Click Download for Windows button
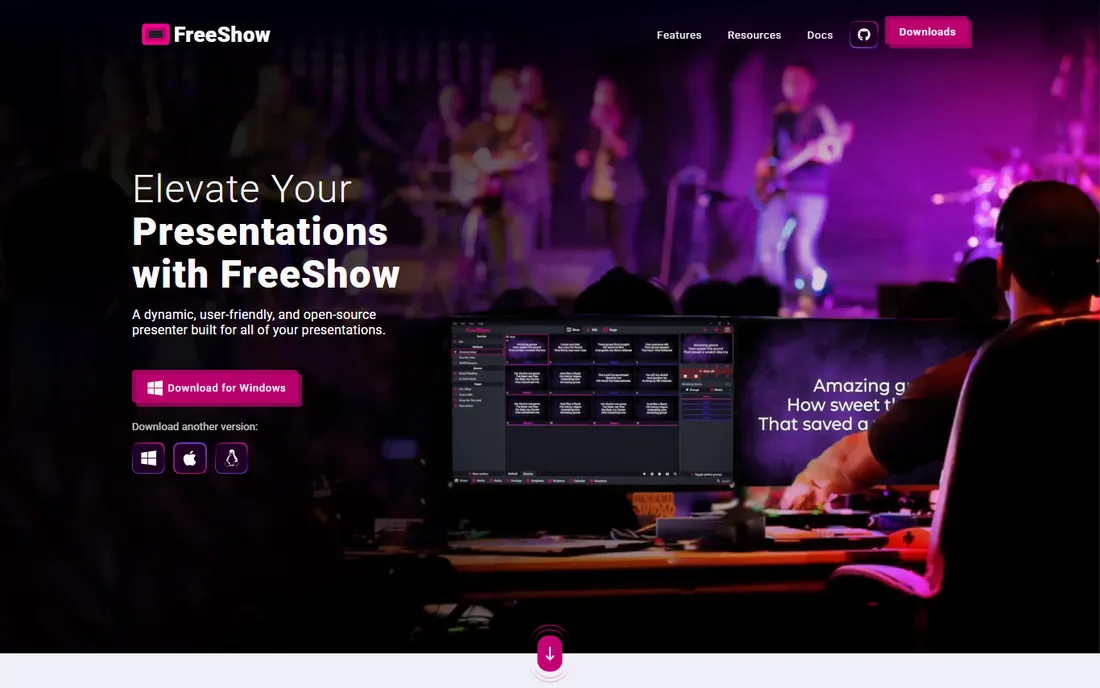 217,388
